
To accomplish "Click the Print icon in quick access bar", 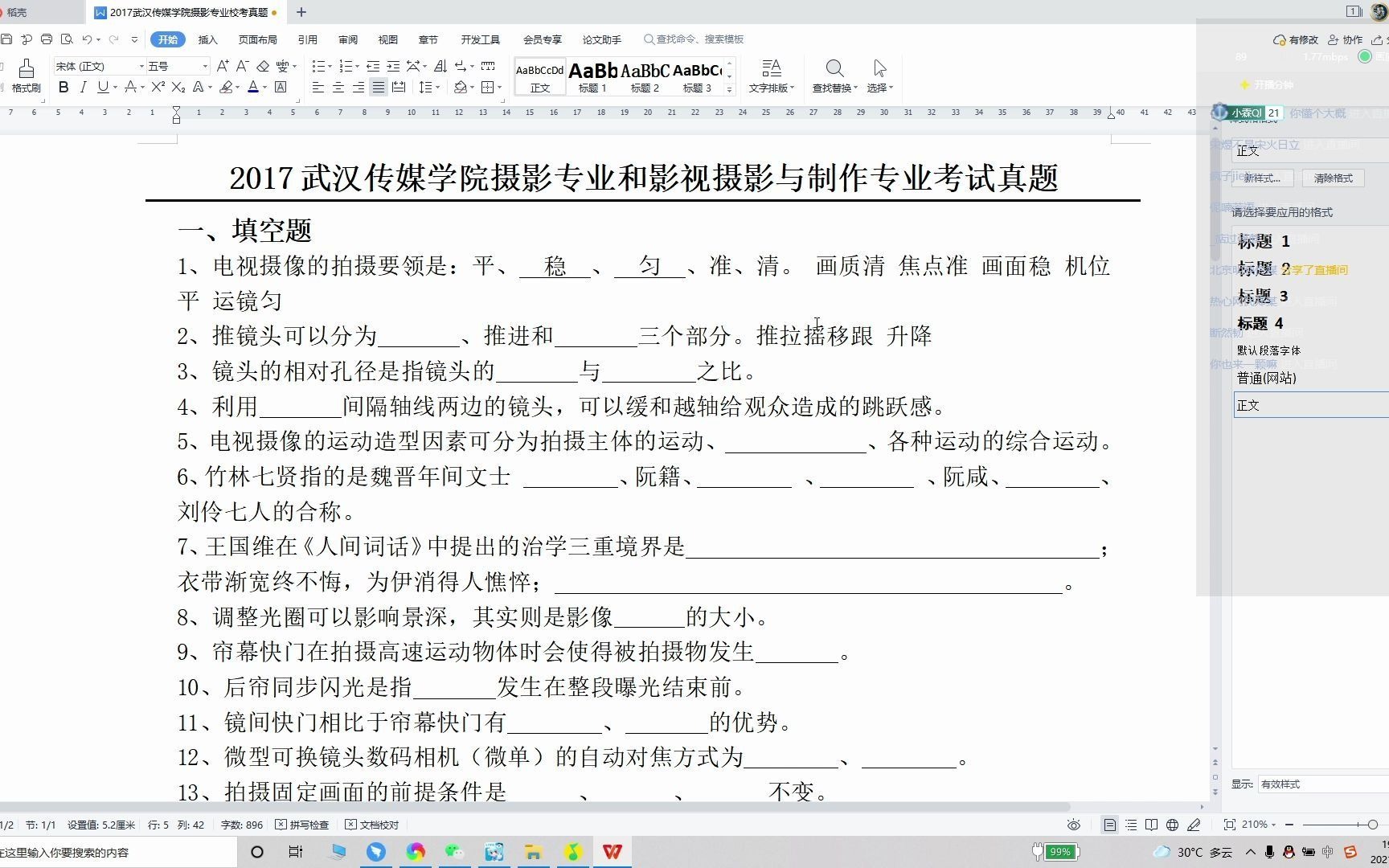I will tap(47, 39).
